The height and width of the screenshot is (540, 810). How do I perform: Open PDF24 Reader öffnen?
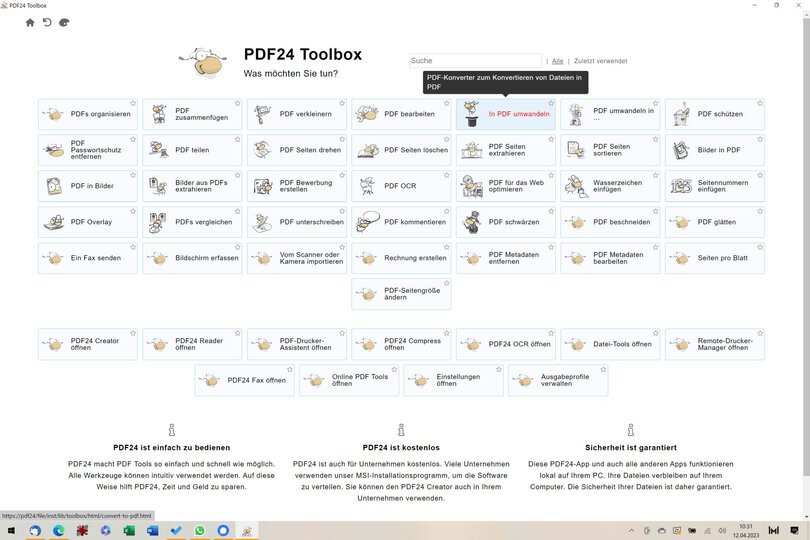(192, 344)
